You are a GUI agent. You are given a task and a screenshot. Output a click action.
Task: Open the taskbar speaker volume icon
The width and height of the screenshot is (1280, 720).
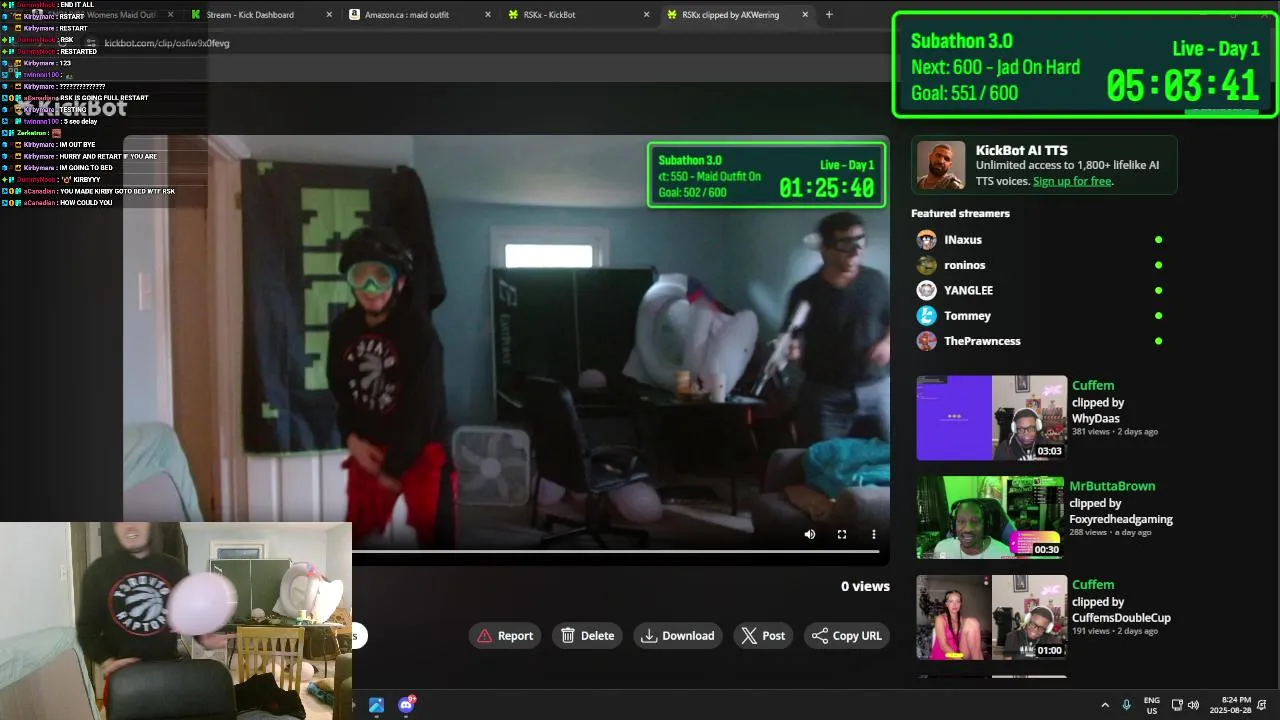(x=1193, y=705)
